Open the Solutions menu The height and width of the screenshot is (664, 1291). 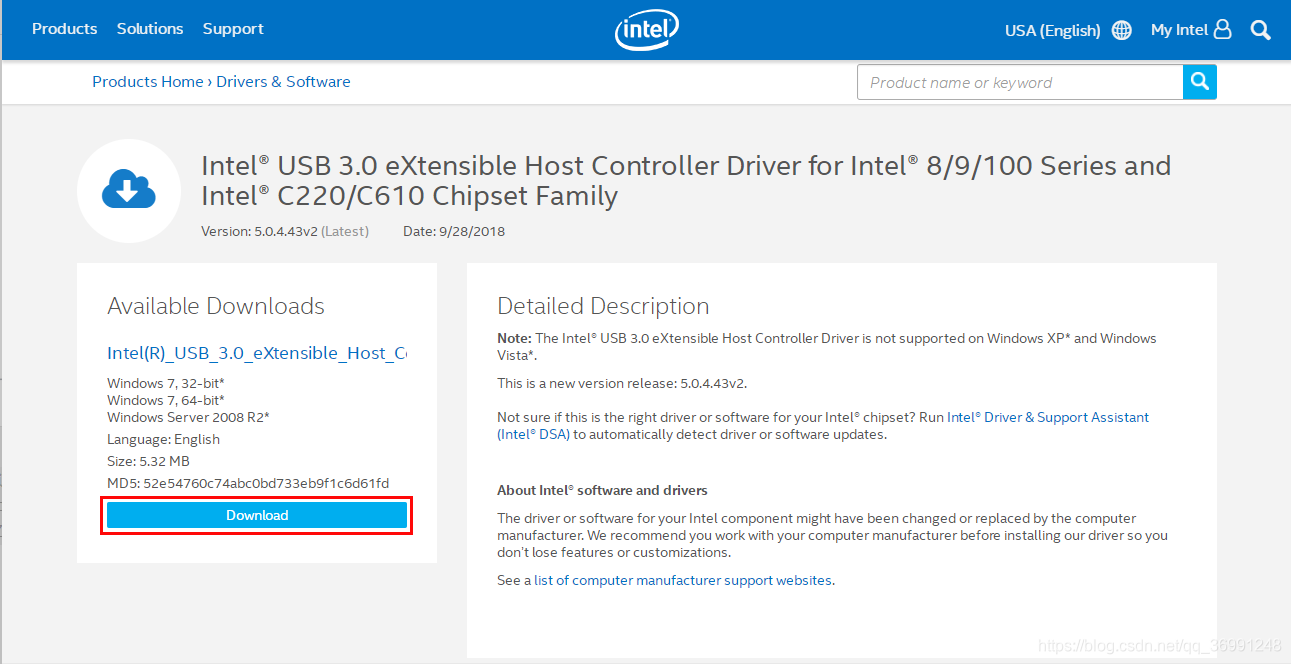pos(150,29)
